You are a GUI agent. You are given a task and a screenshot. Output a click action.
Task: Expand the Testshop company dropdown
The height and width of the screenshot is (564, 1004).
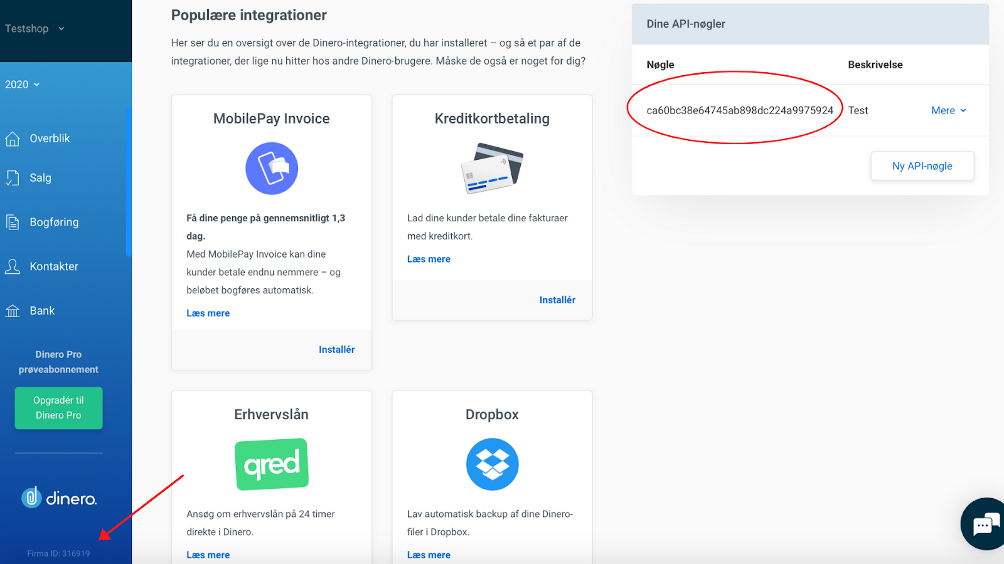tap(35, 29)
